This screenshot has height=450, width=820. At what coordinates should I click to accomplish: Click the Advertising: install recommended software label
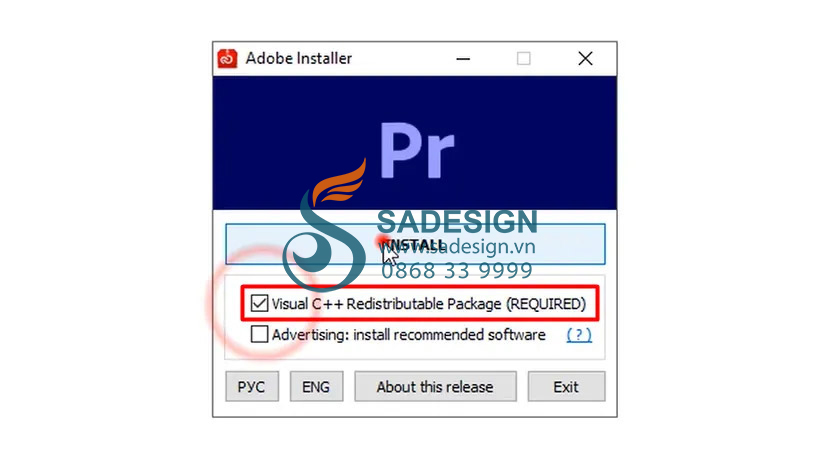pyautogui.click(x=408, y=334)
